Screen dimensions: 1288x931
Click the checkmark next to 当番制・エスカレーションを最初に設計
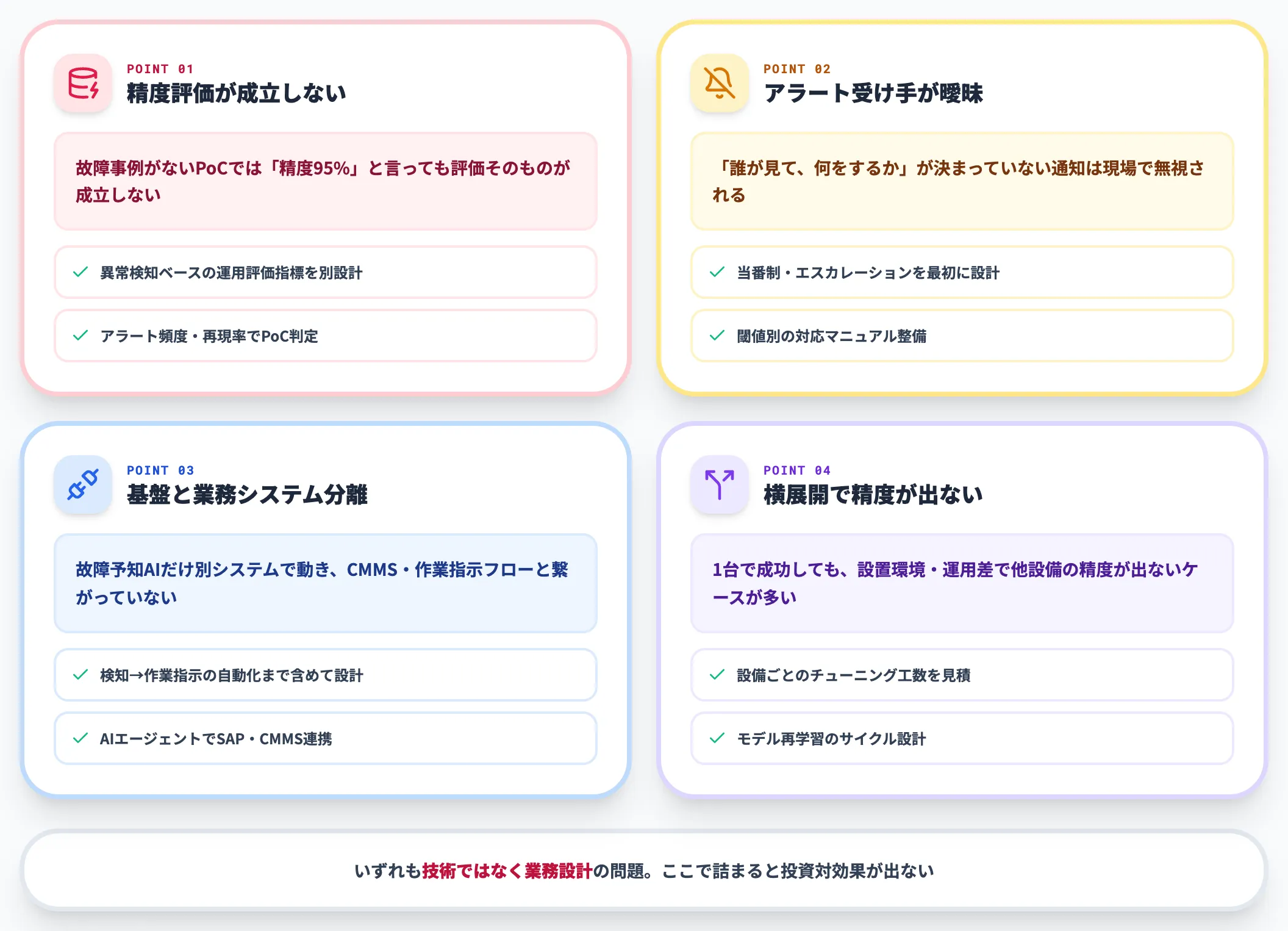[717, 273]
